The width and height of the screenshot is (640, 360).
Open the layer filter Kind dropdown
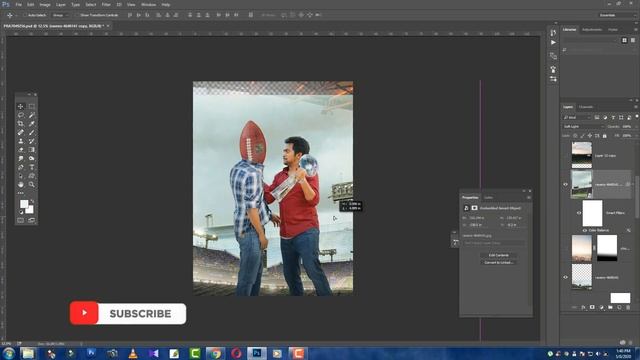click(577, 118)
